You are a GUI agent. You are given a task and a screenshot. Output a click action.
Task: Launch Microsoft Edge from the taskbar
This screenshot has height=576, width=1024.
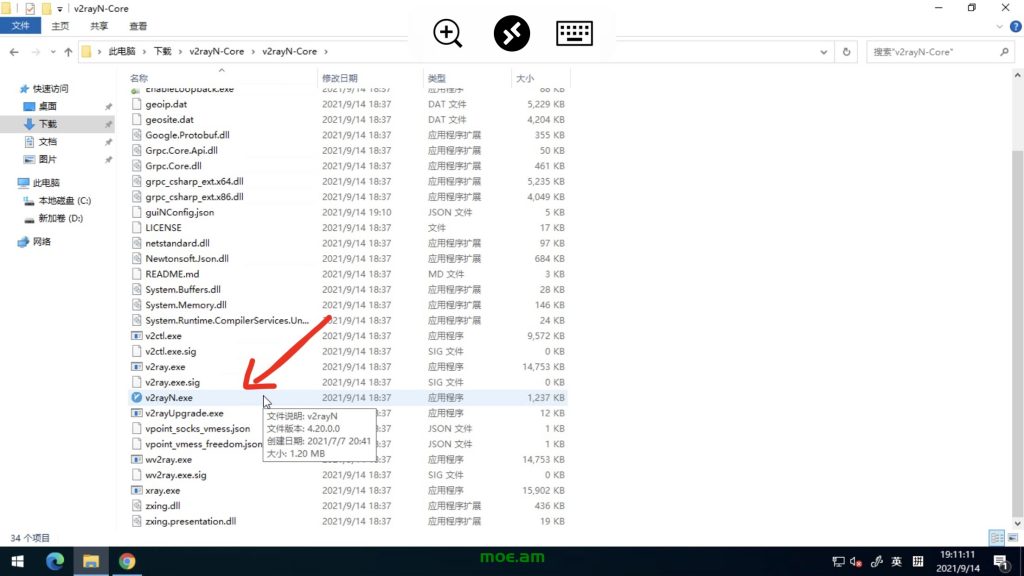(54, 561)
